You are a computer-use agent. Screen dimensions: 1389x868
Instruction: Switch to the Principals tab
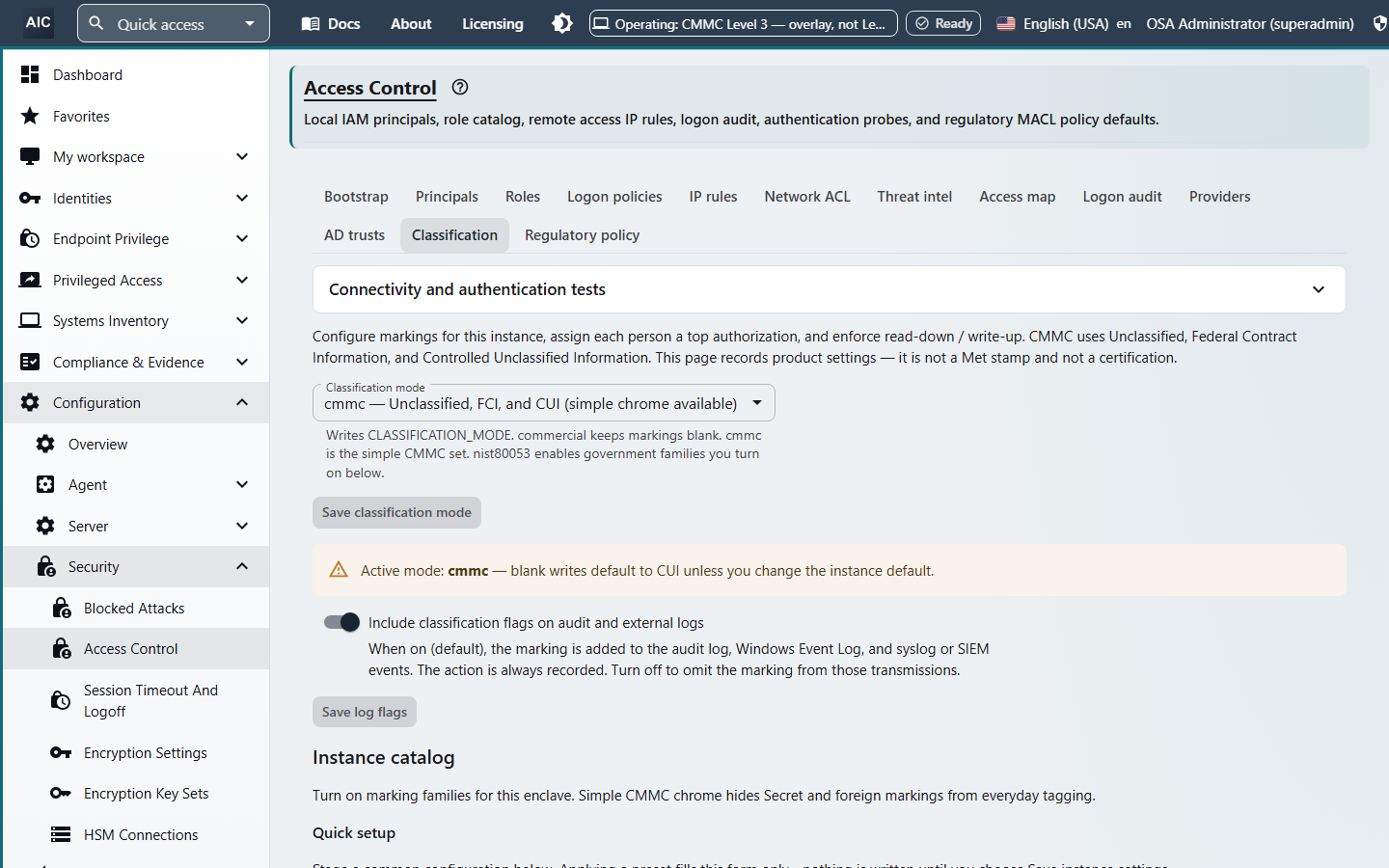click(447, 196)
